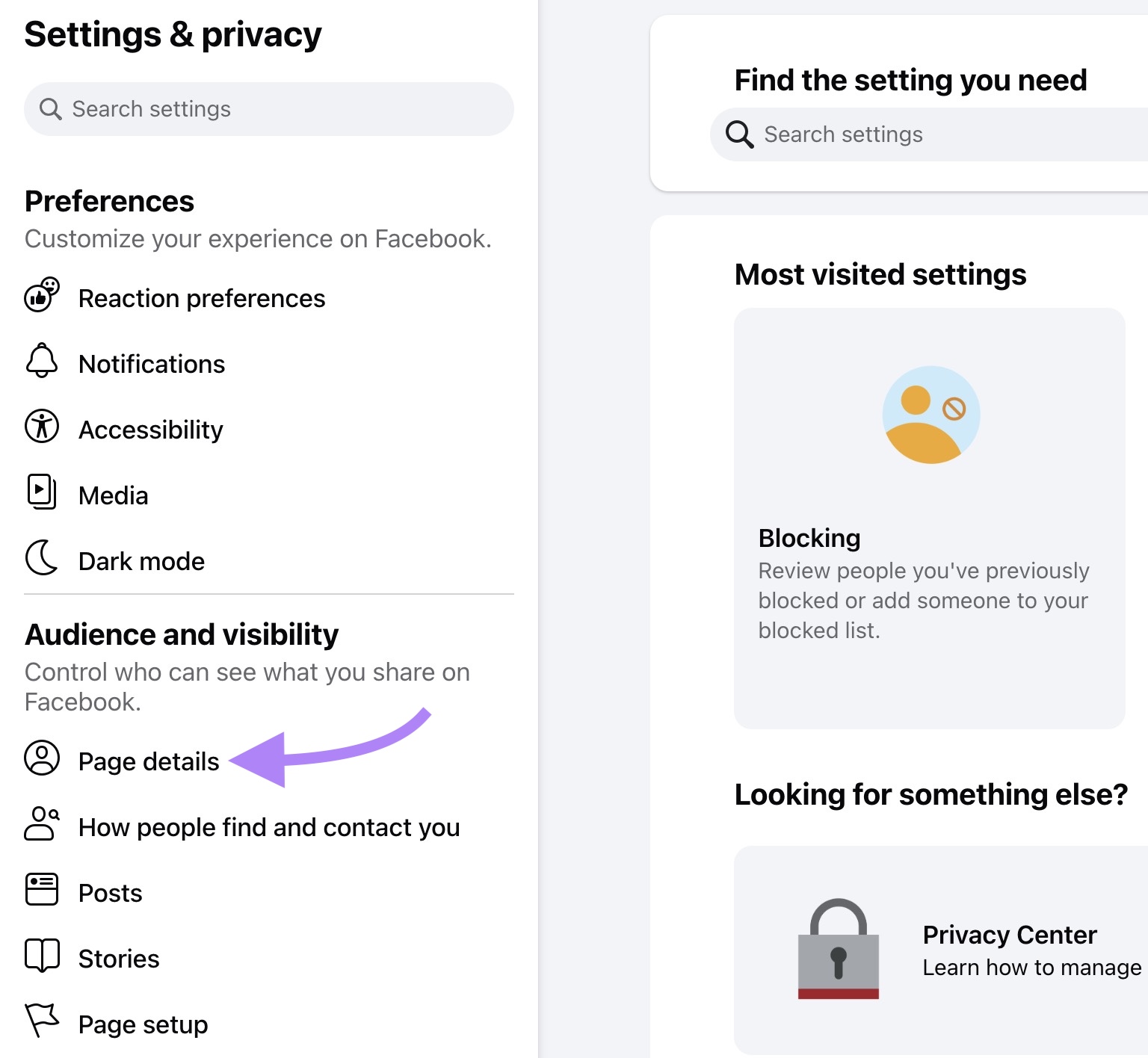Screen dimensions: 1148x1058
Task: Click the Media settings icon
Action: point(41,492)
